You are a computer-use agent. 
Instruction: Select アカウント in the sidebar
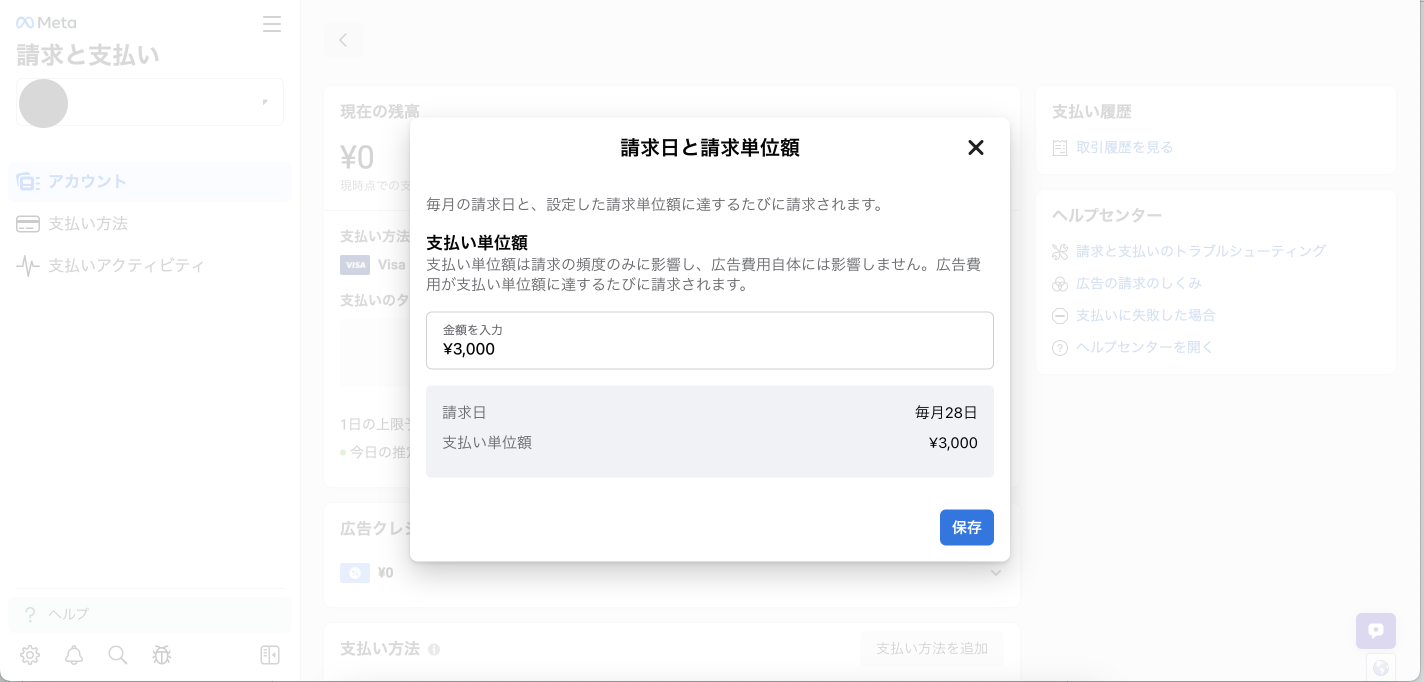pos(150,181)
